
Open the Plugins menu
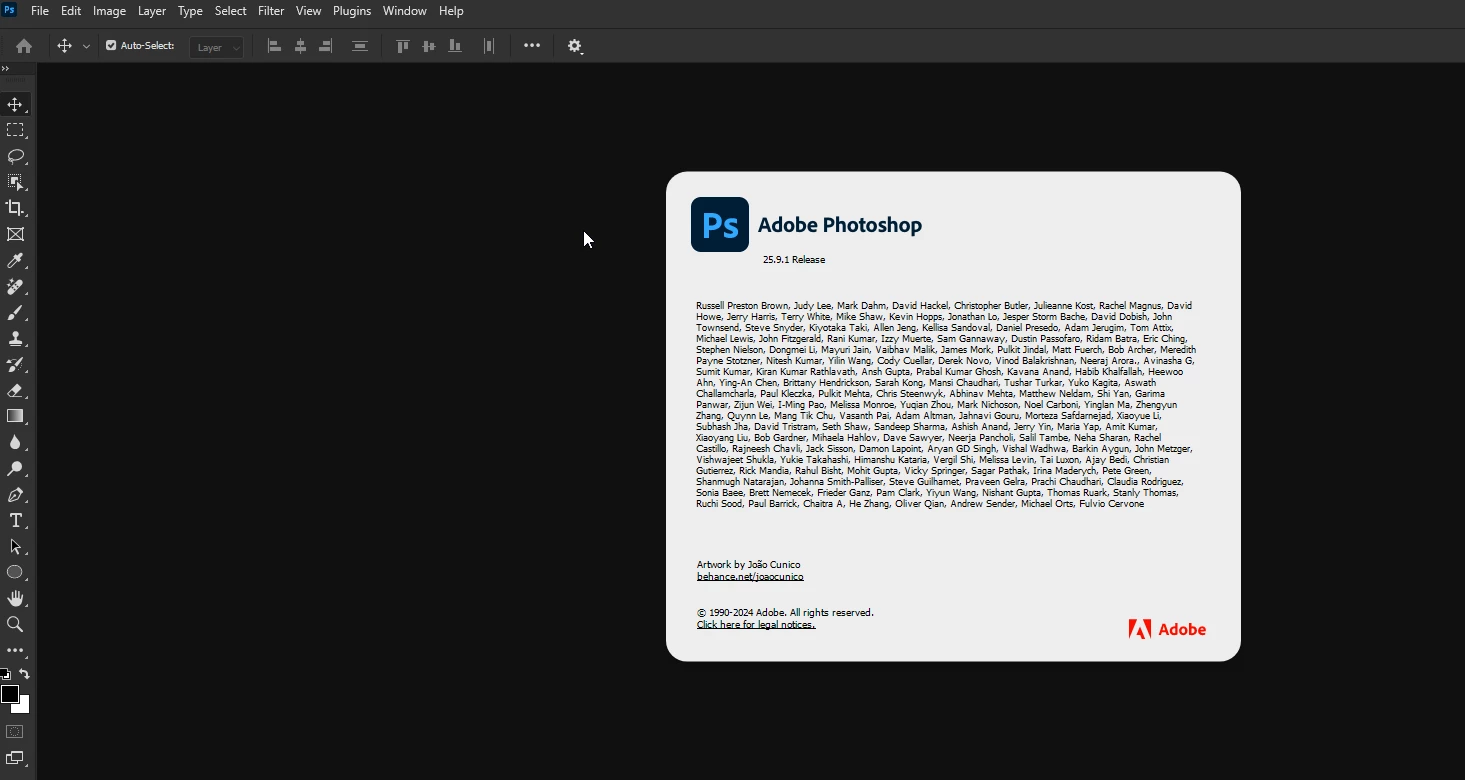352,11
